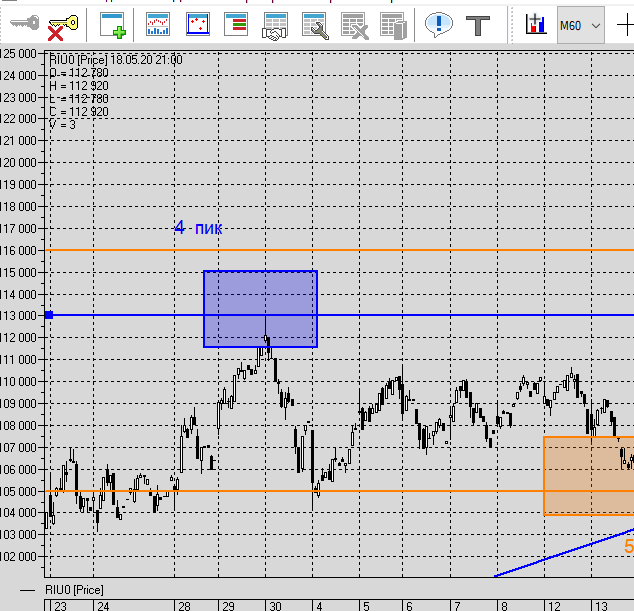Click the greyed copy table icon

[x=393, y=26]
